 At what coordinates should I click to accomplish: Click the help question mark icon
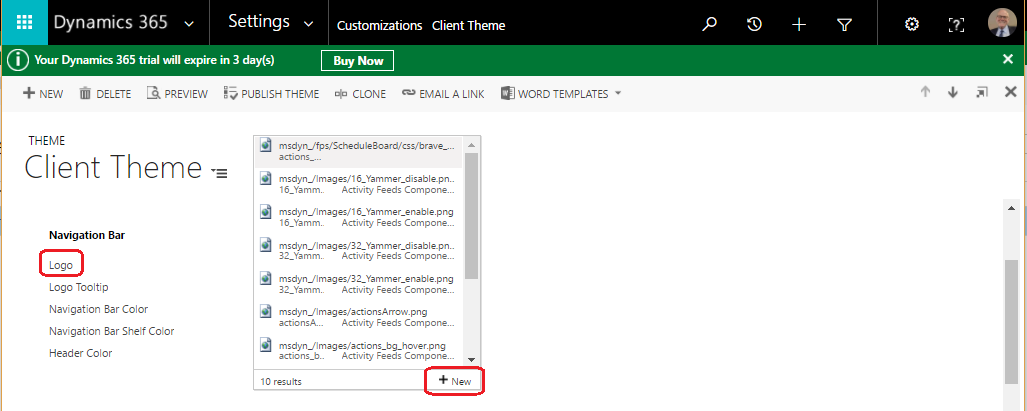[x=957, y=24]
